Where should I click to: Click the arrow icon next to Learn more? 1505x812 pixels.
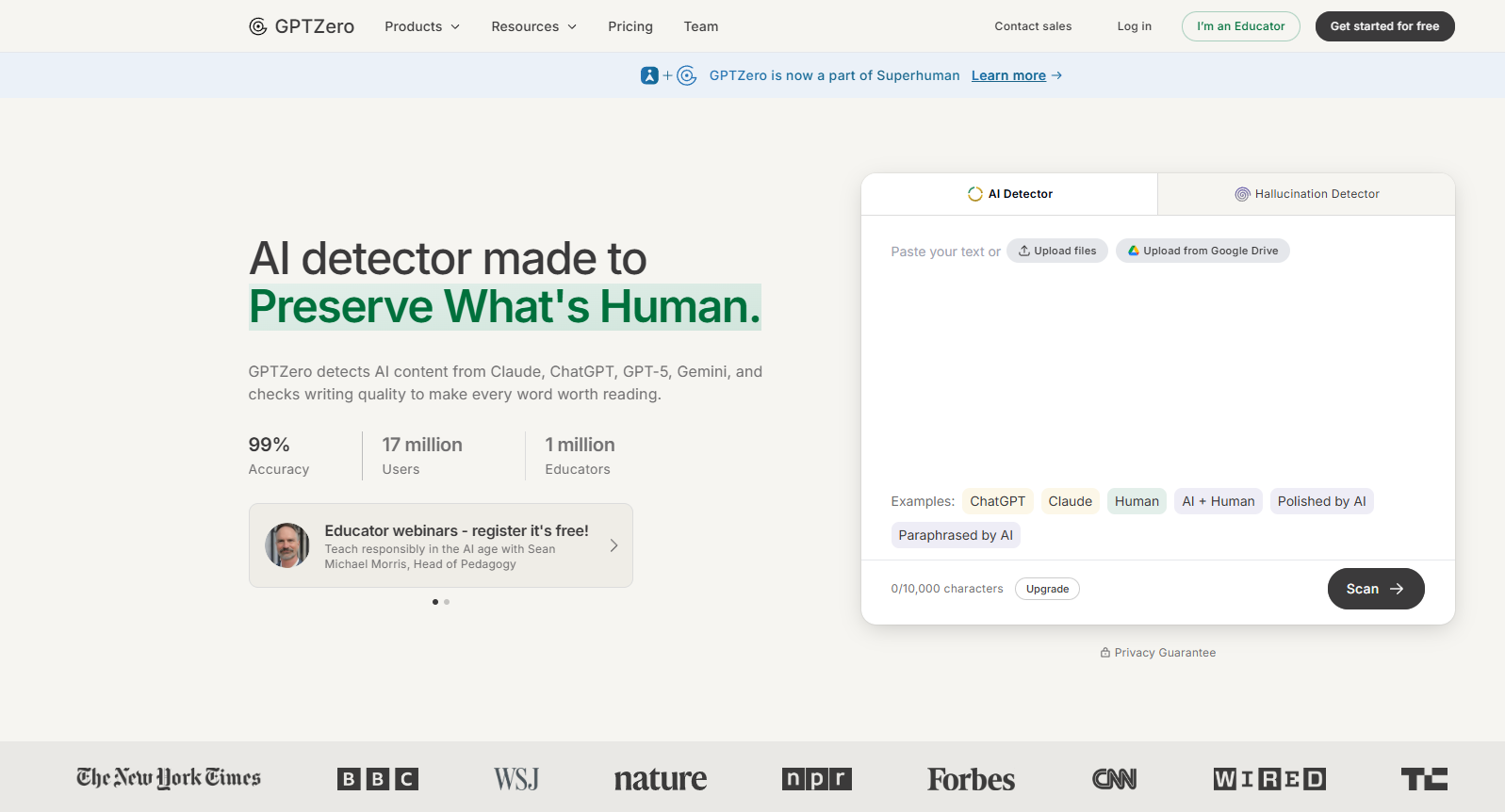1056,75
